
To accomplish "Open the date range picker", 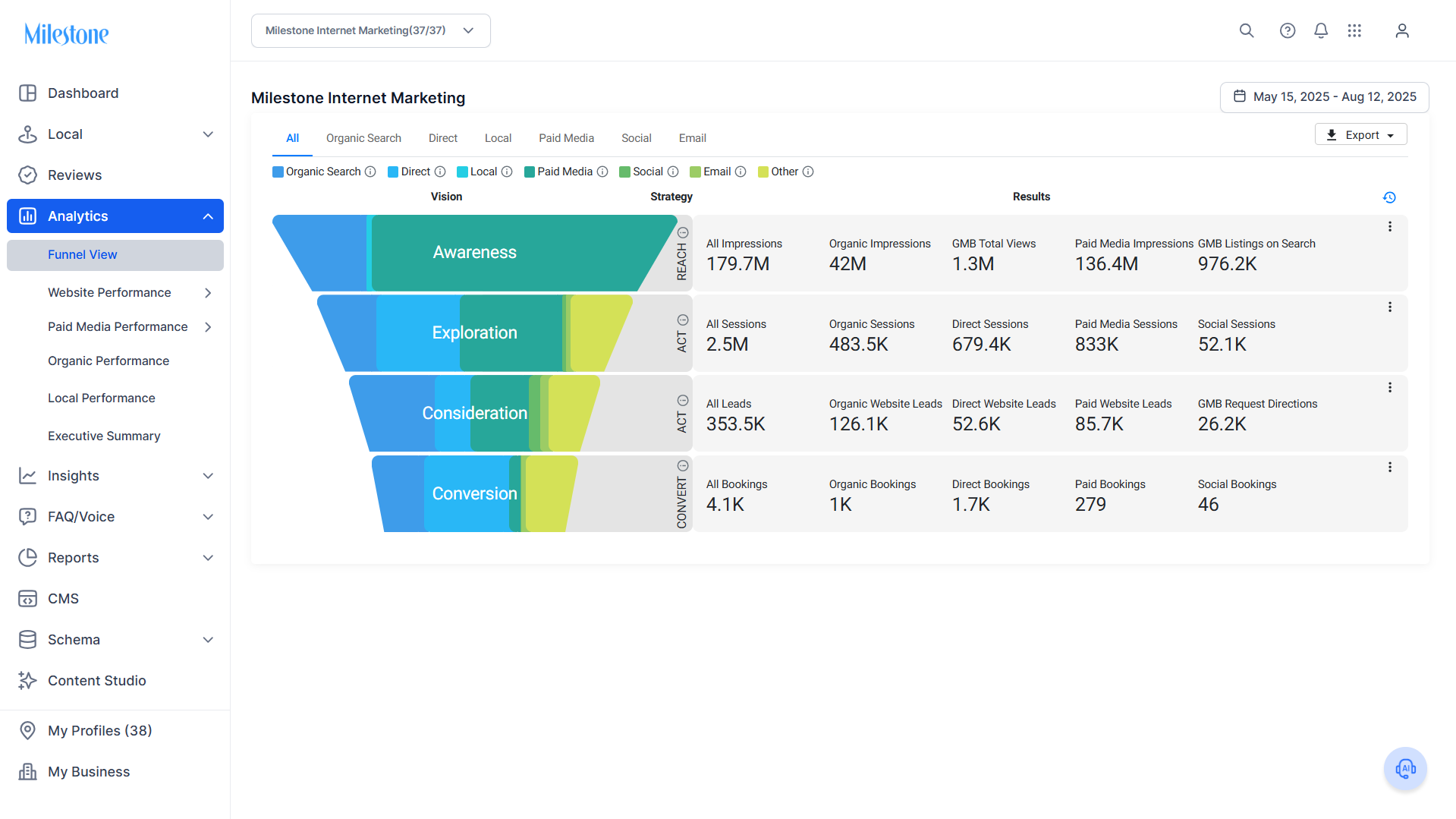I will click(1324, 97).
